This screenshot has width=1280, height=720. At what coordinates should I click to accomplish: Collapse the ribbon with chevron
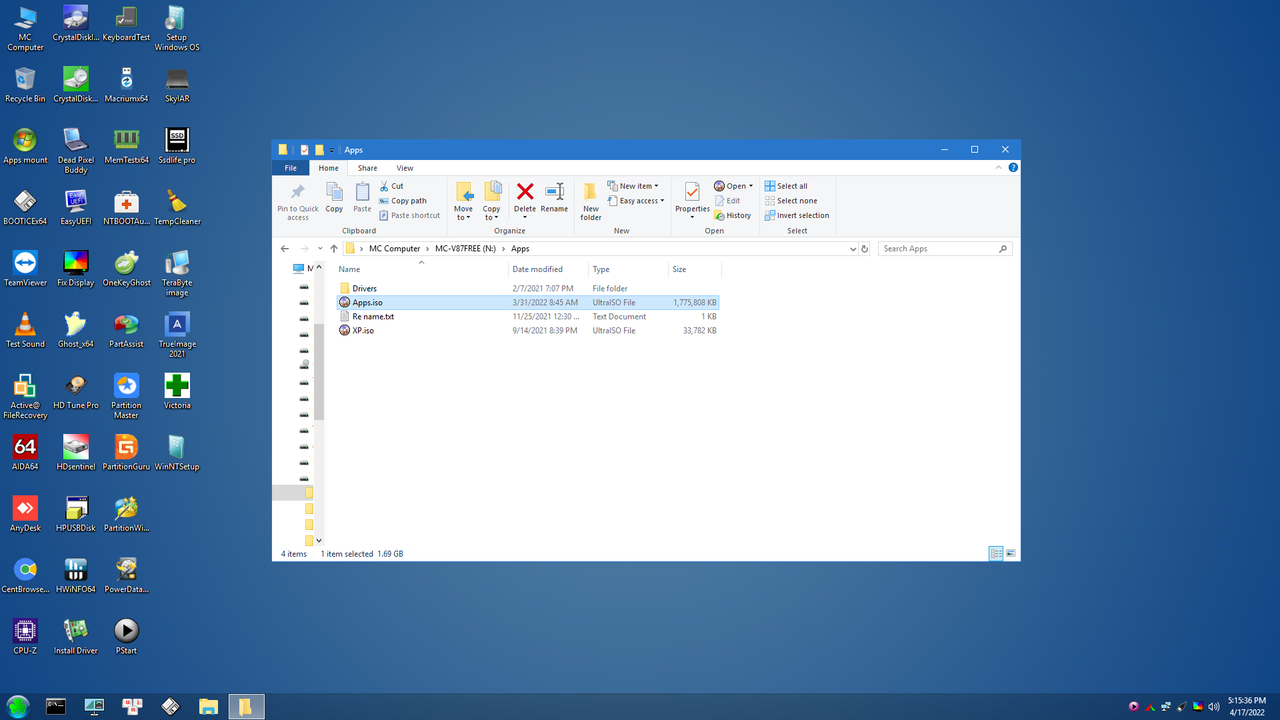999,168
